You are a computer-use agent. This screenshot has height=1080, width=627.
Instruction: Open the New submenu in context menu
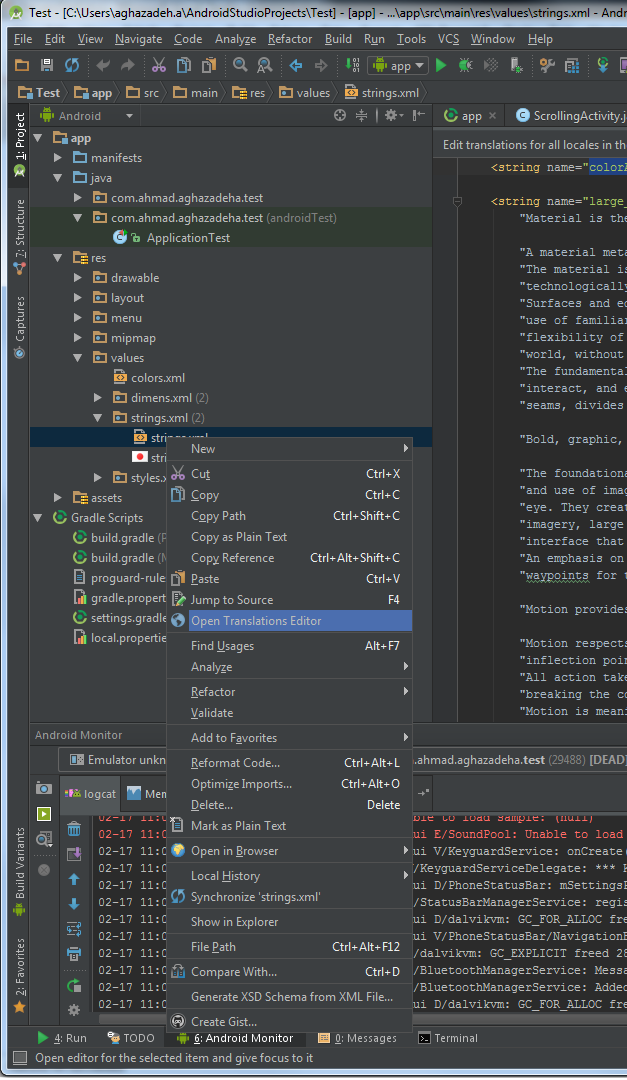point(290,448)
